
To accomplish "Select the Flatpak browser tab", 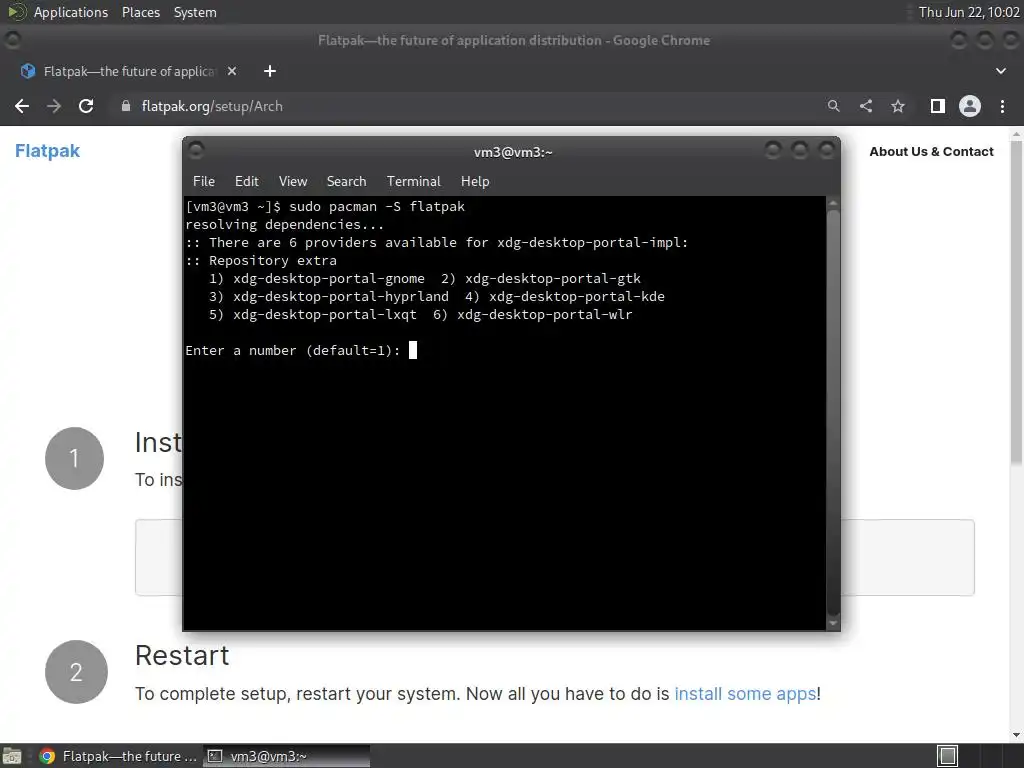I will (x=128, y=71).
